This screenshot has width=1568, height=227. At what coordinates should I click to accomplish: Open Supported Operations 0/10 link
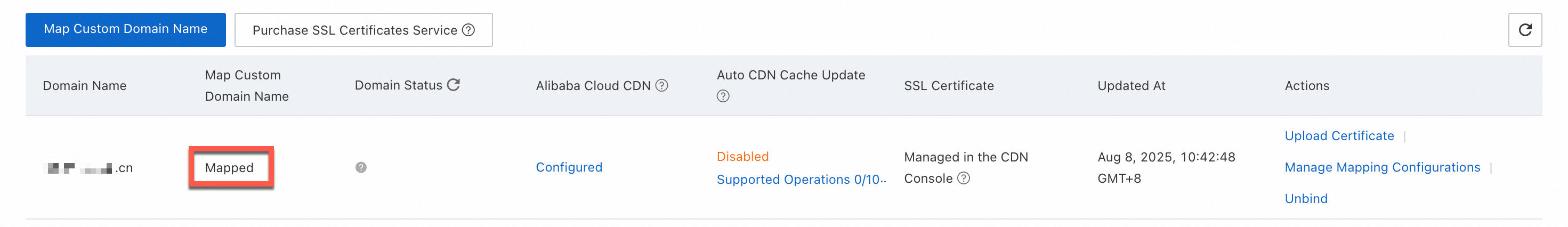pos(801,180)
